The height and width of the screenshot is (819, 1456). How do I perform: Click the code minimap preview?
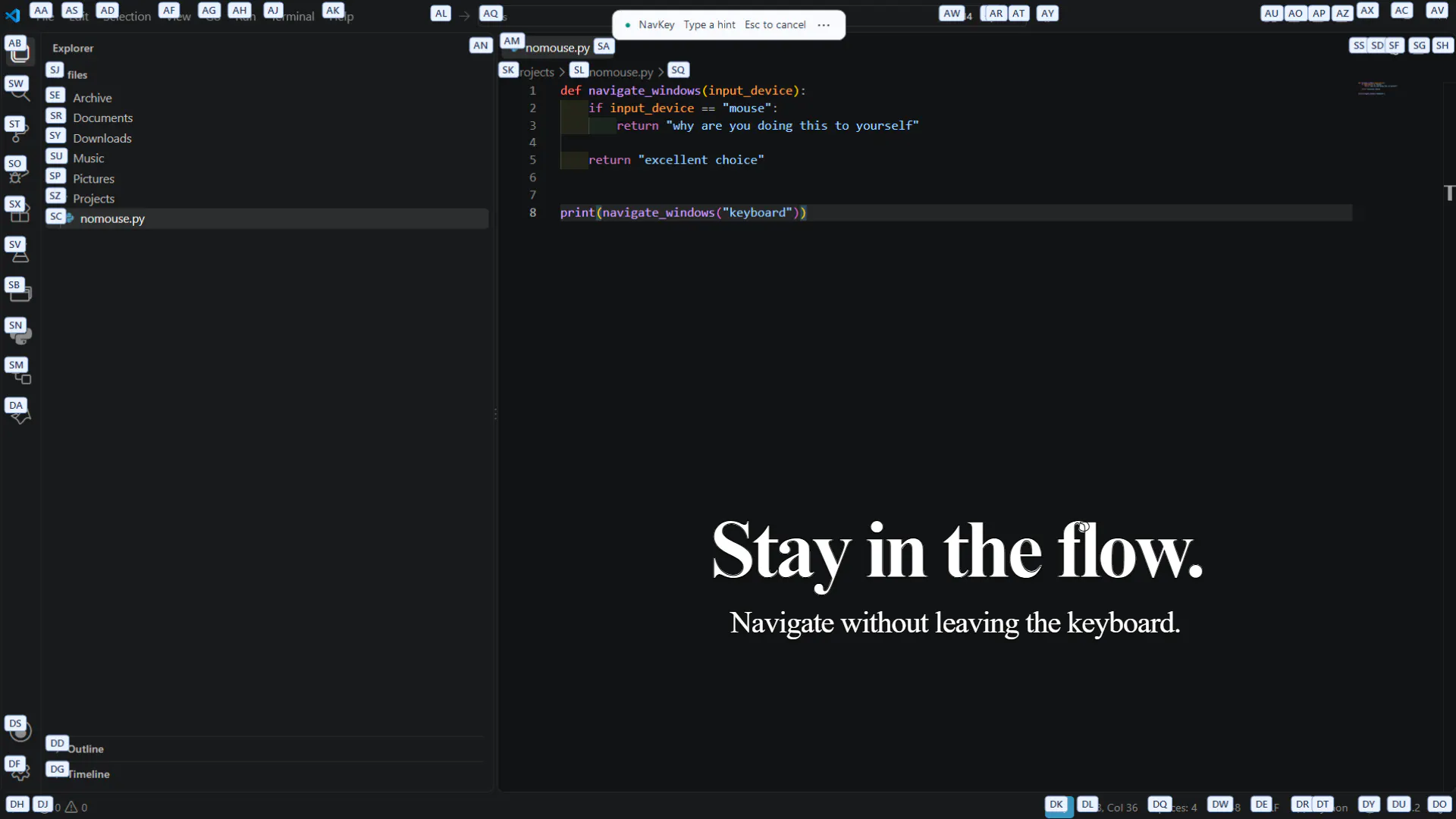pyautogui.click(x=1377, y=88)
